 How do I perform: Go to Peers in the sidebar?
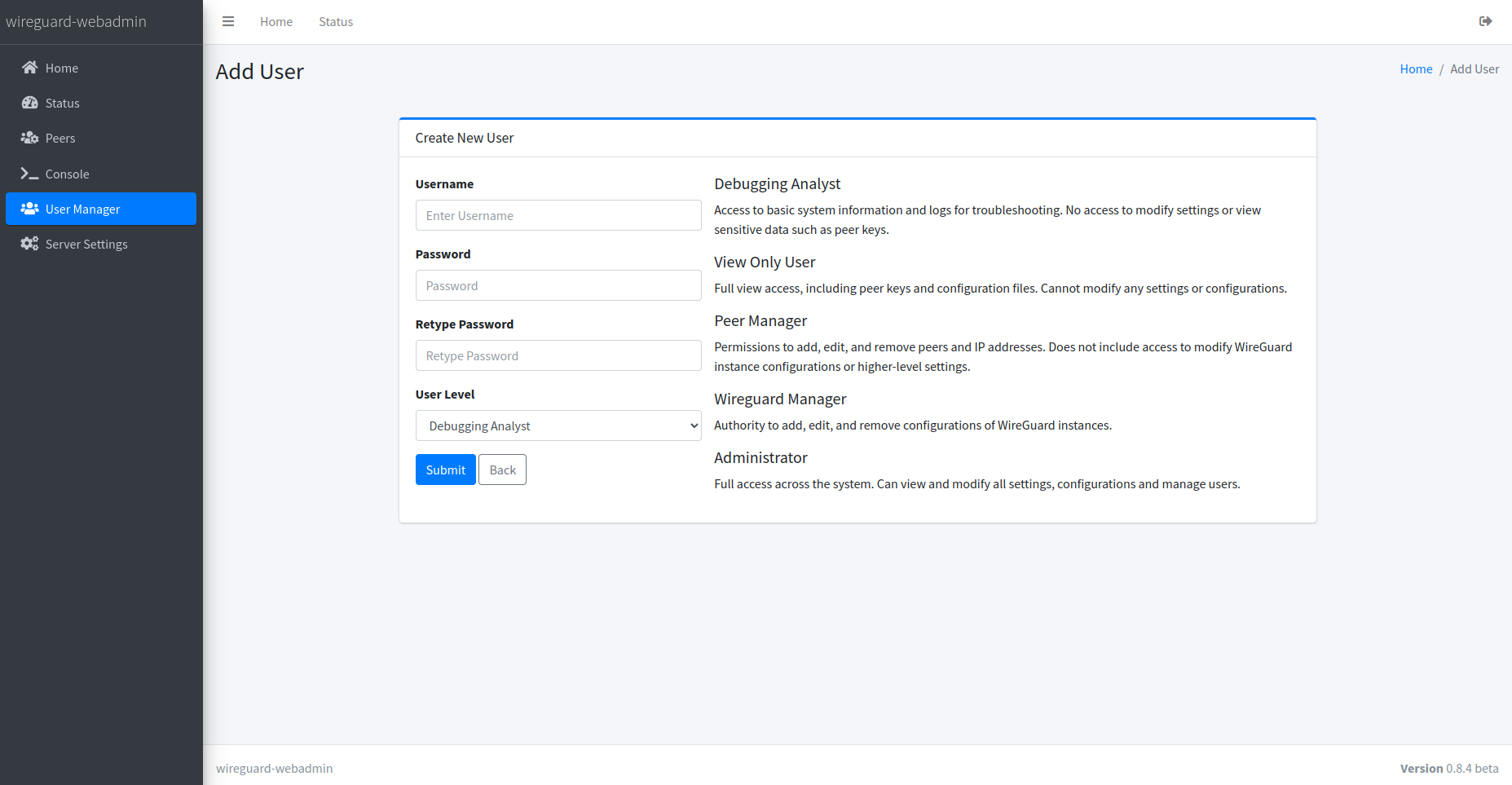(60, 139)
